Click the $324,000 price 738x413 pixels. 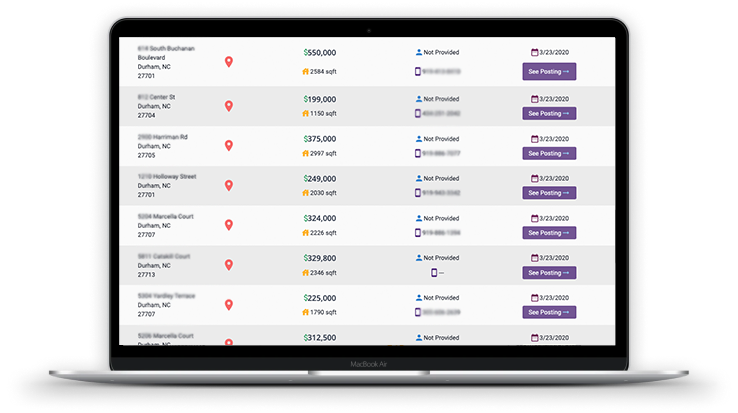point(320,219)
